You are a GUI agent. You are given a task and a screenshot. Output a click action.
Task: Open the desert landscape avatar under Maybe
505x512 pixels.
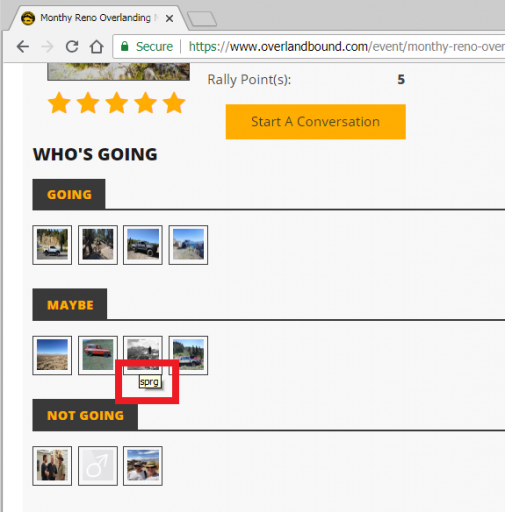52,355
